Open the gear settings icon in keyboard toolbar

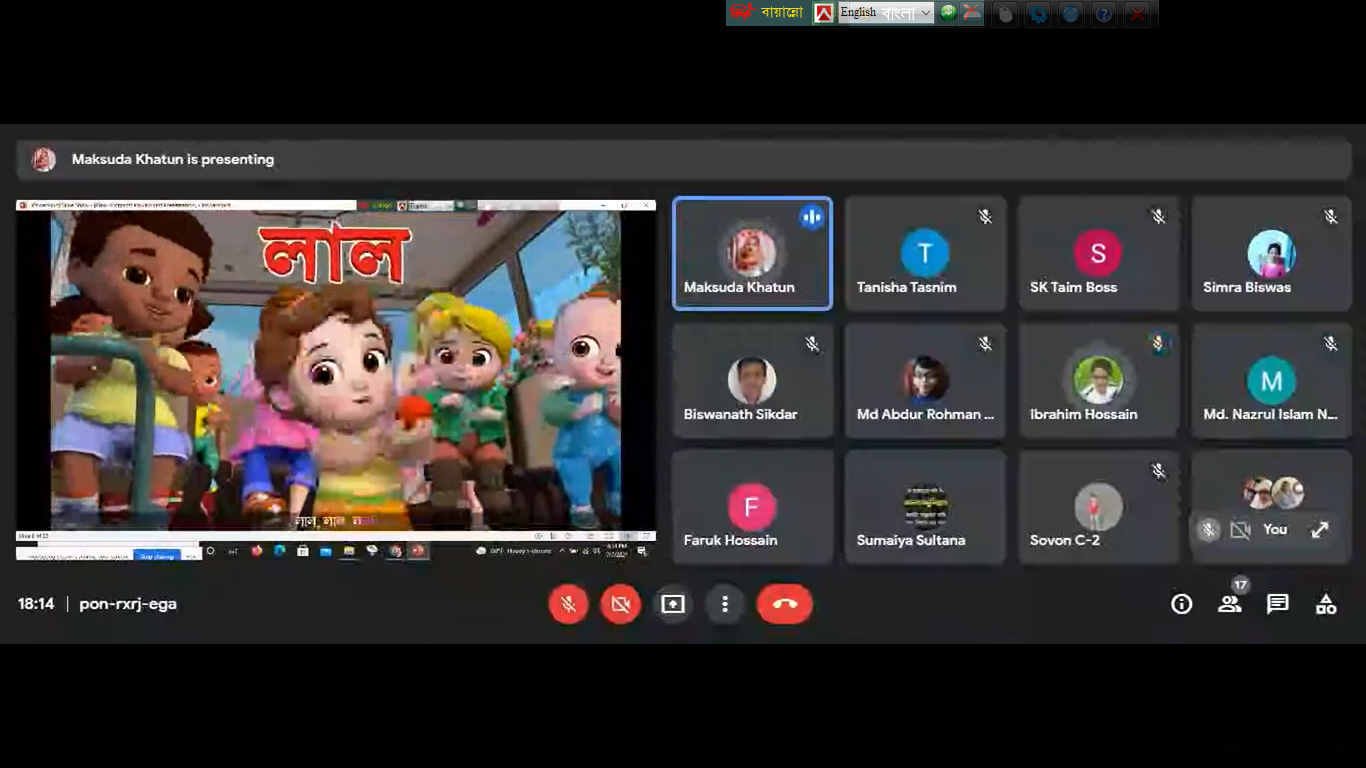click(x=1038, y=13)
